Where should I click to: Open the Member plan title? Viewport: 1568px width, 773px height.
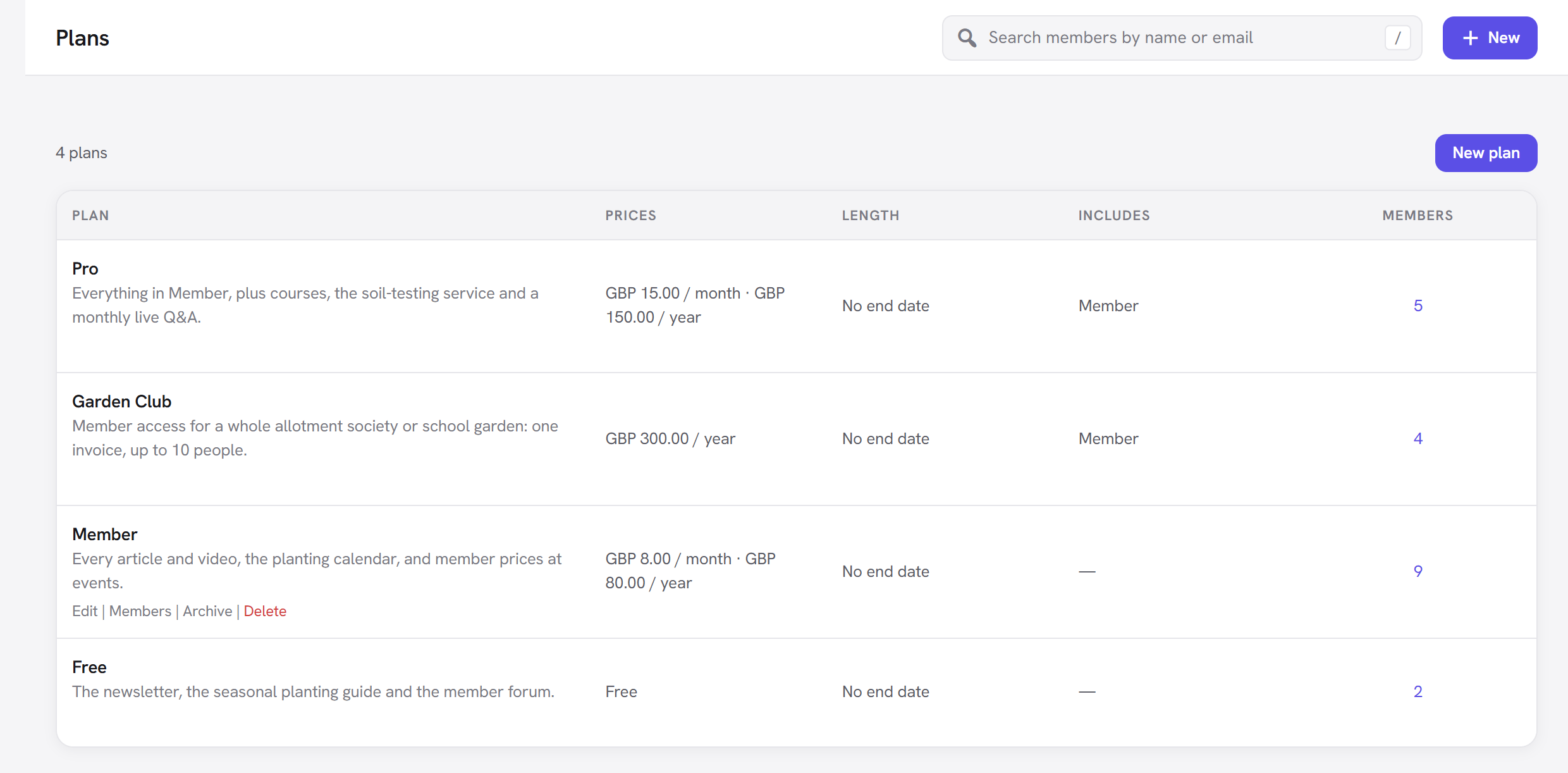[105, 535]
